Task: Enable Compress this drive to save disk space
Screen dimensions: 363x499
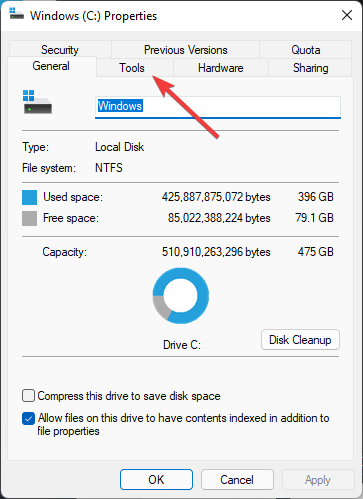Action: (28, 396)
